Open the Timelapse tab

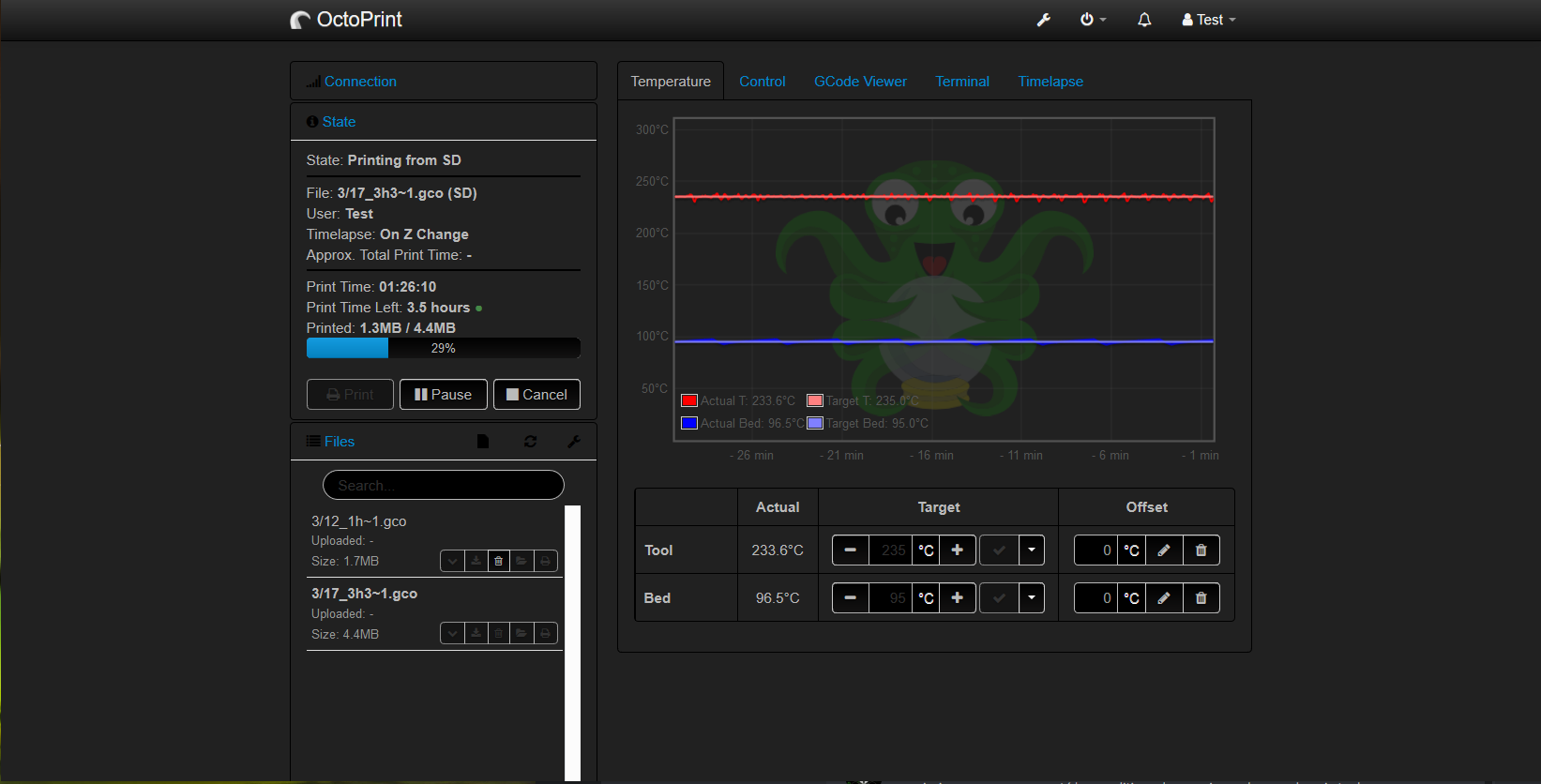[x=1050, y=82]
